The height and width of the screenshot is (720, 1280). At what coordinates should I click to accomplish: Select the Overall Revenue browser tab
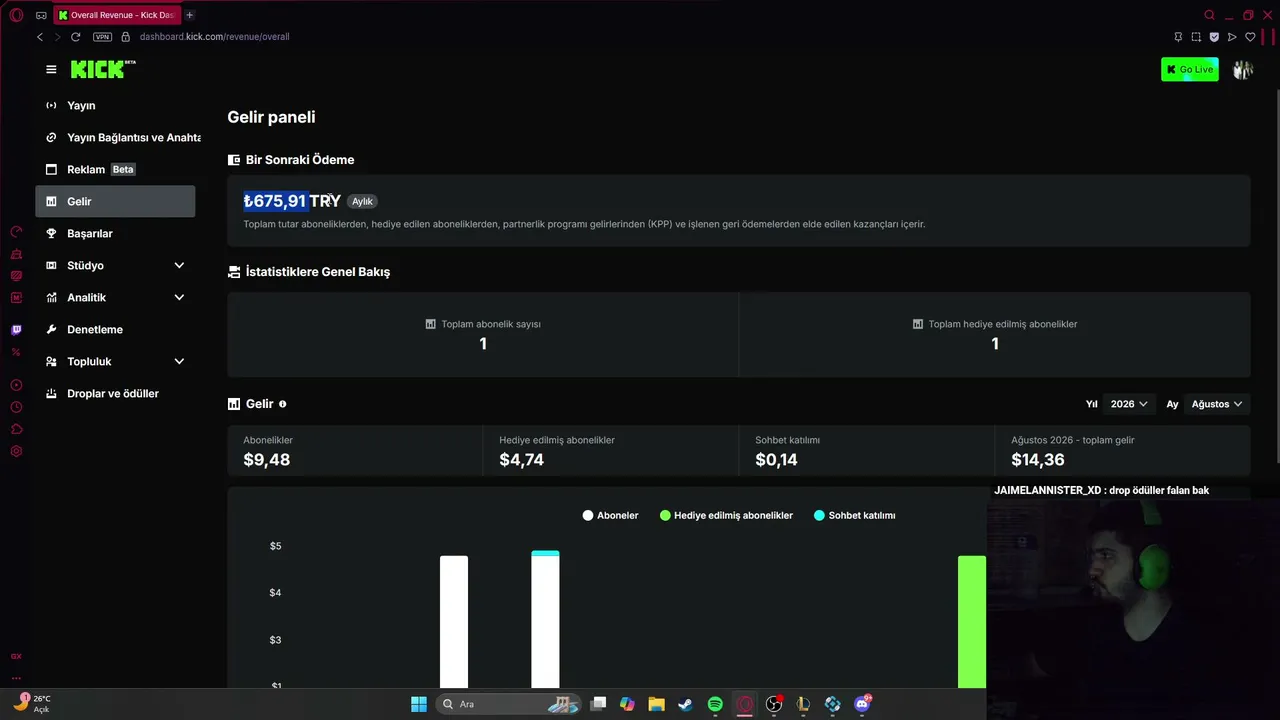click(x=118, y=15)
